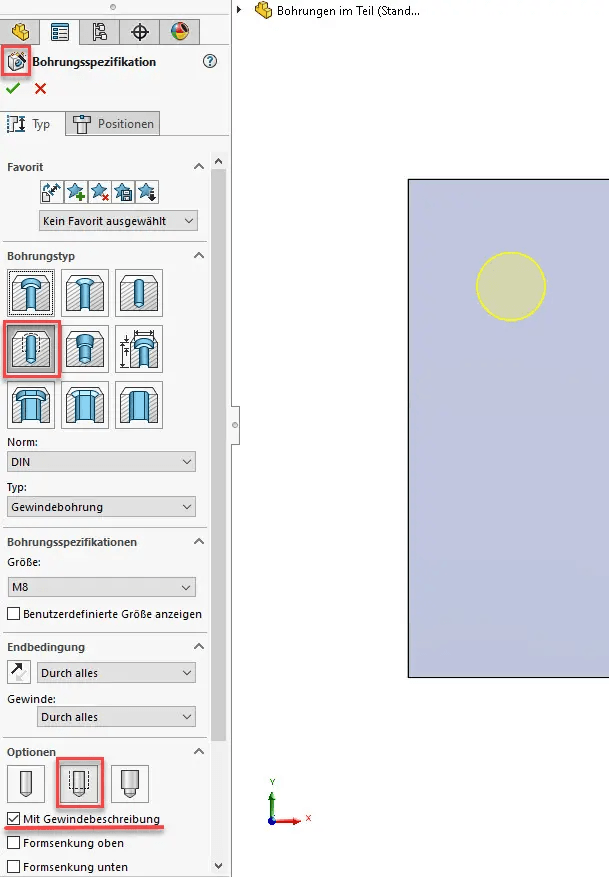The image size is (609, 877).
Task: Open the Größe dropdown showing M8
Action: 101,587
